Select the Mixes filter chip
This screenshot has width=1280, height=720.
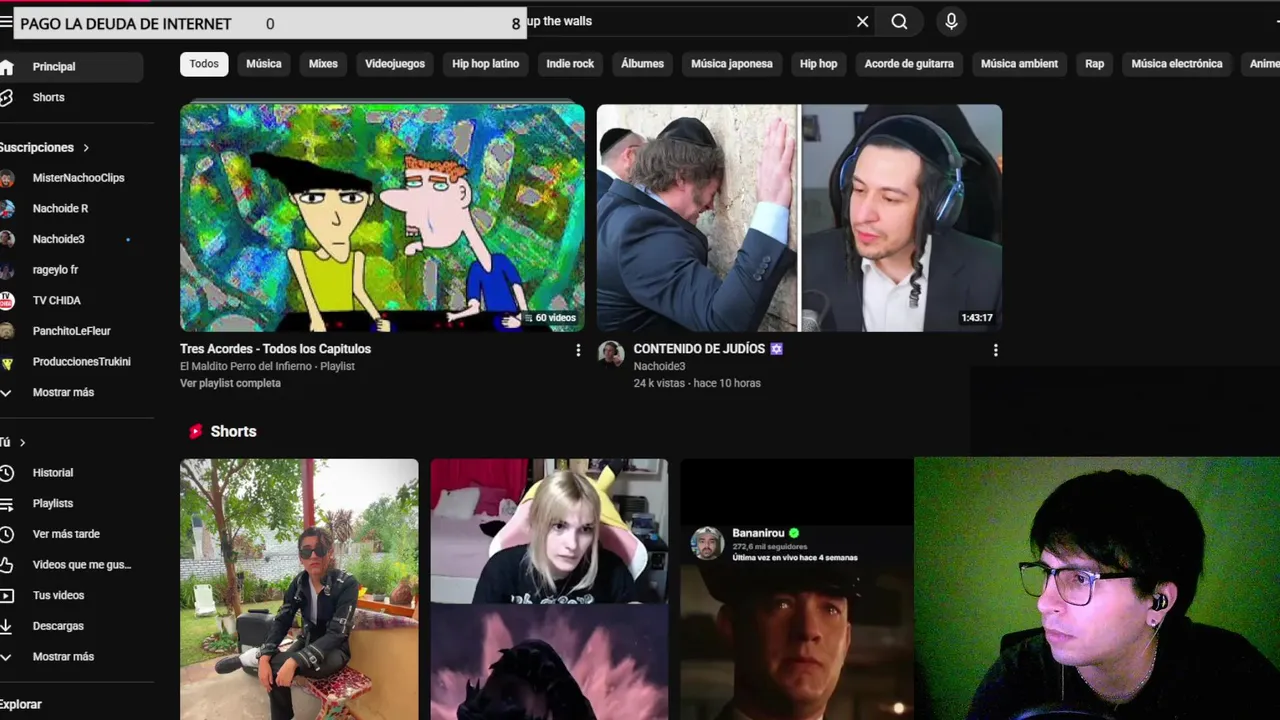[323, 64]
